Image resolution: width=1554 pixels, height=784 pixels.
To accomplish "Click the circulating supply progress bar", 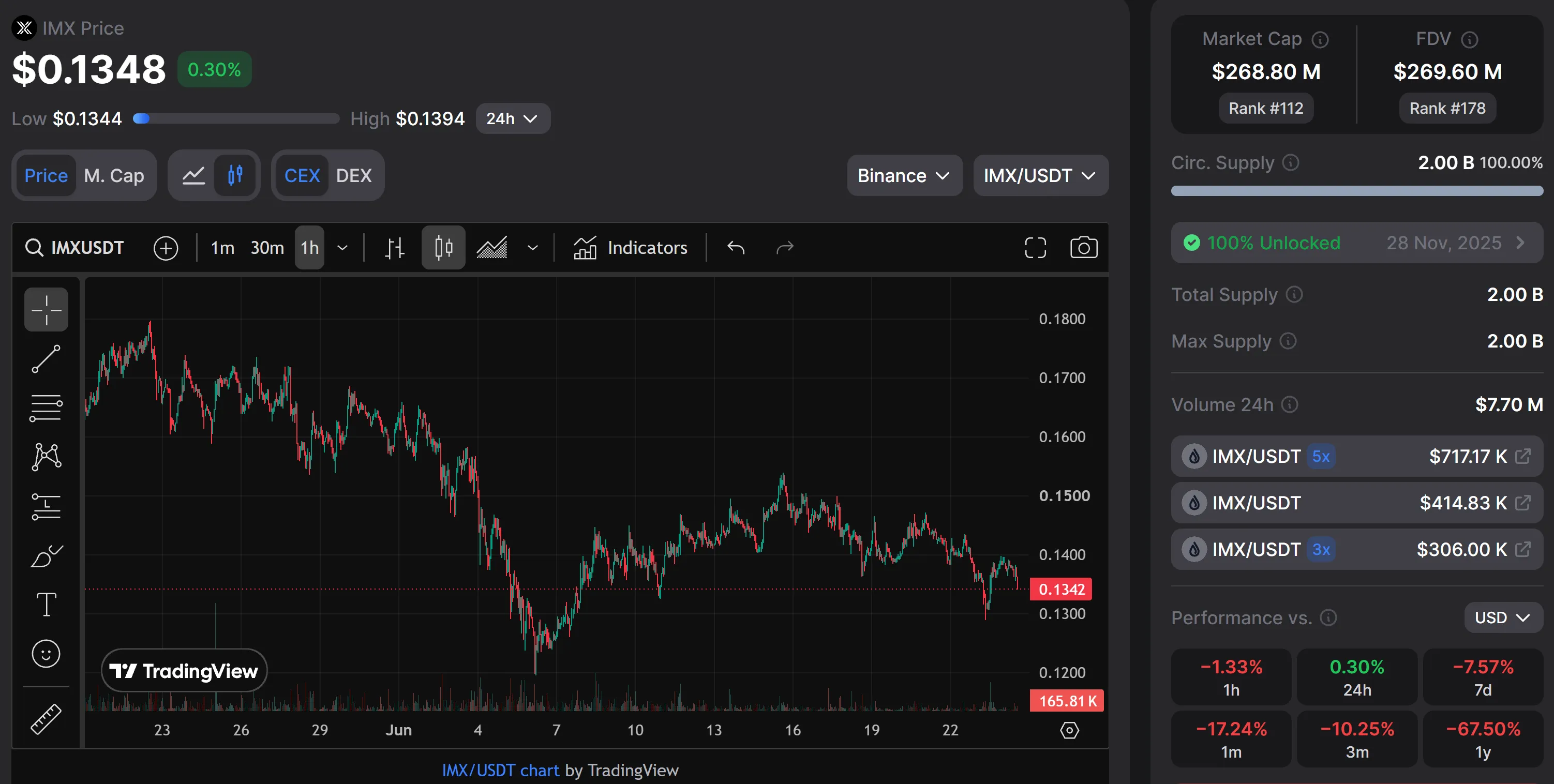I will 1357,191.
